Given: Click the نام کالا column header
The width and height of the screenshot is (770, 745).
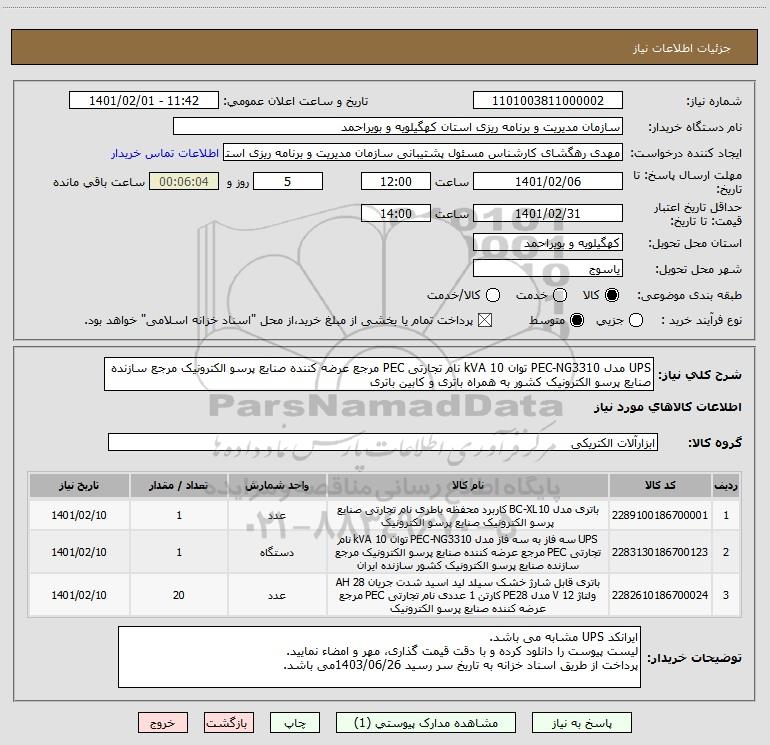Looking at the screenshot, I should click(468, 485).
